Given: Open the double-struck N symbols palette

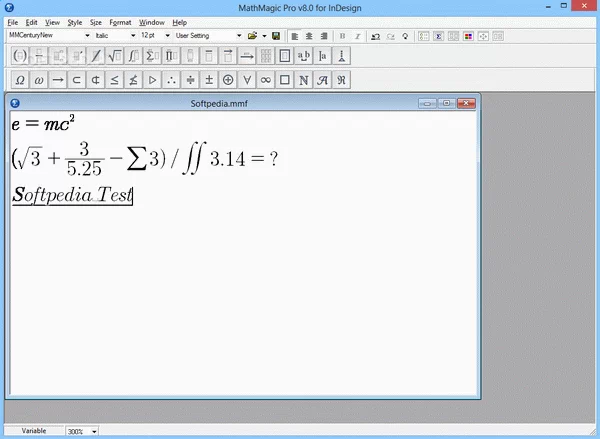Looking at the screenshot, I should [x=303, y=80].
